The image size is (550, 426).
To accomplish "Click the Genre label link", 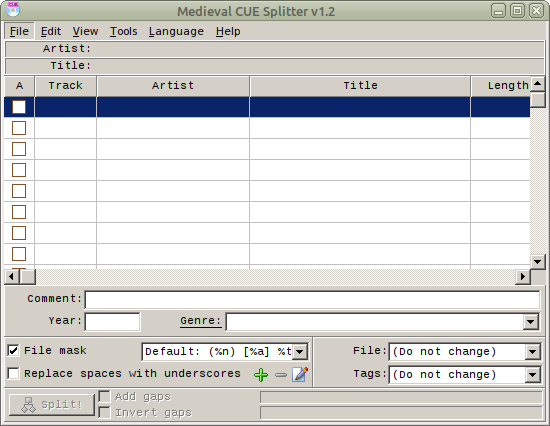I will 200,321.
